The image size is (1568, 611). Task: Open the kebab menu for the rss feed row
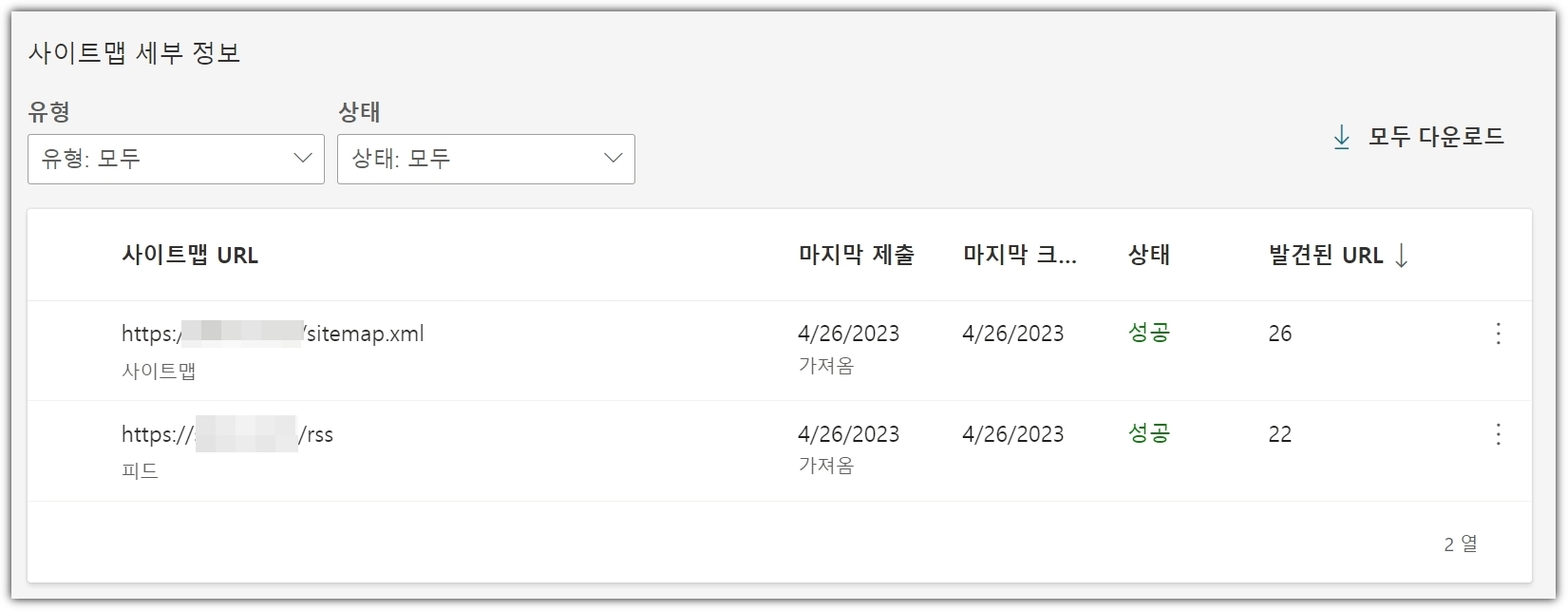point(1498,434)
